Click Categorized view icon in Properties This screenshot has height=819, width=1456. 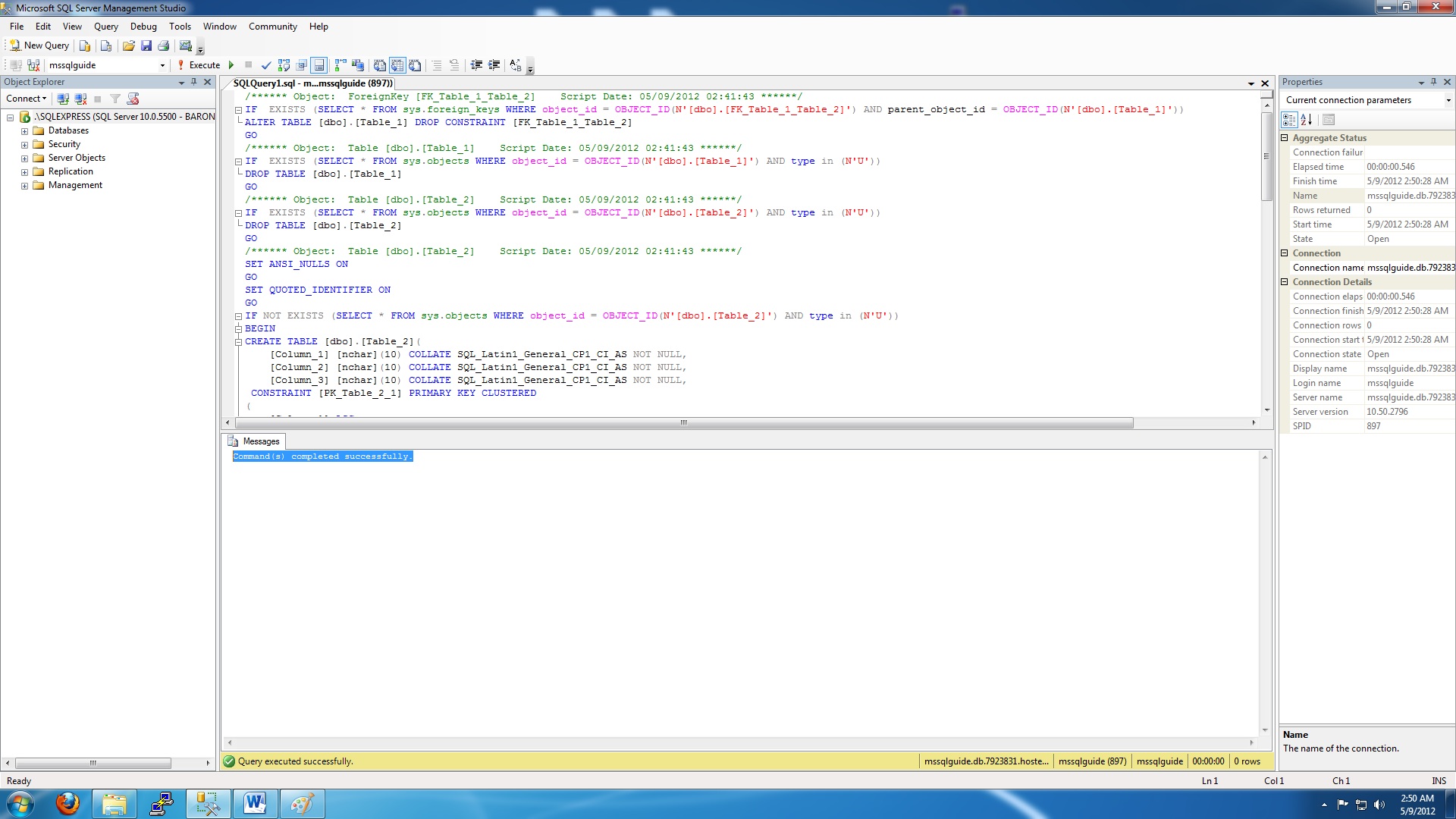[1289, 120]
